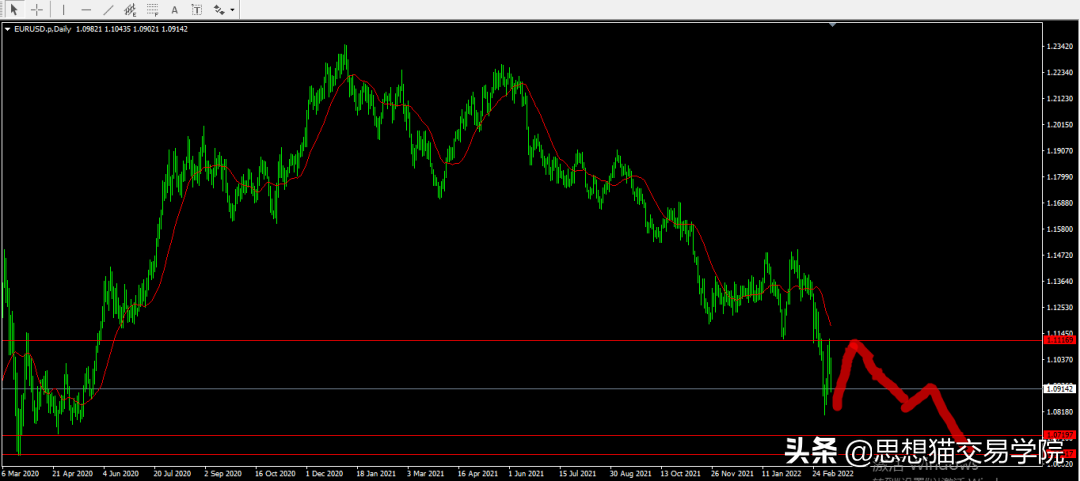The width and height of the screenshot is (1080, 481).
Task: Click the 1.17990 price axis label
Action: pos(1059,177)
